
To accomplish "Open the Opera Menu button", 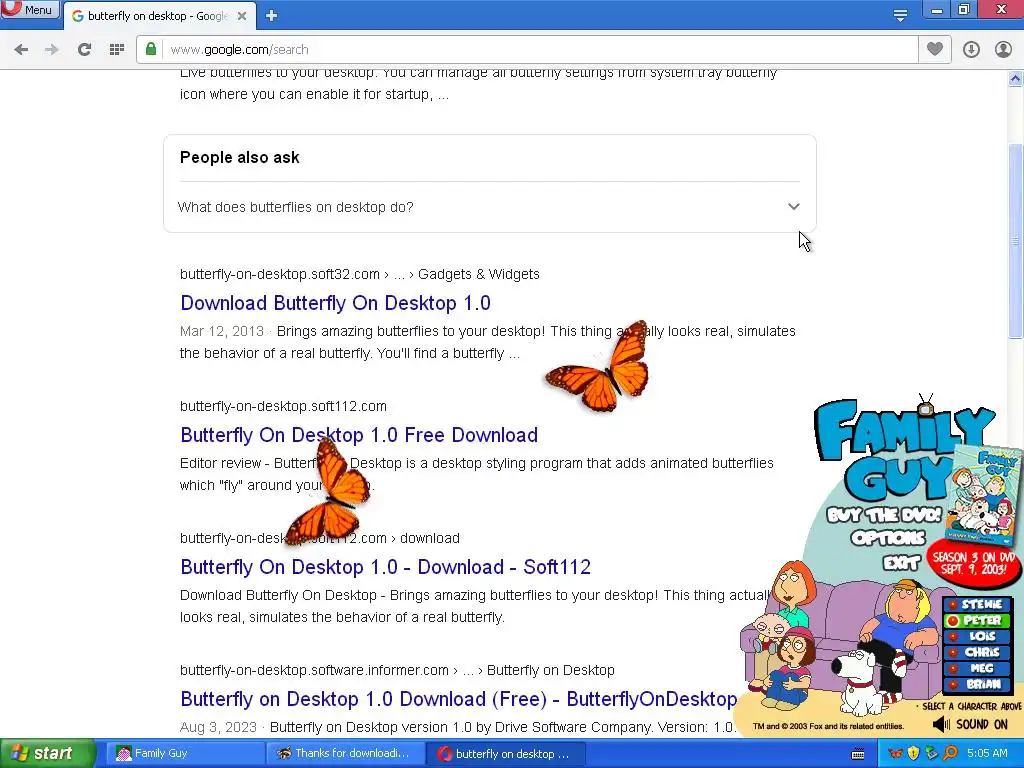I will pyautogui.click(x=30, y=9).
